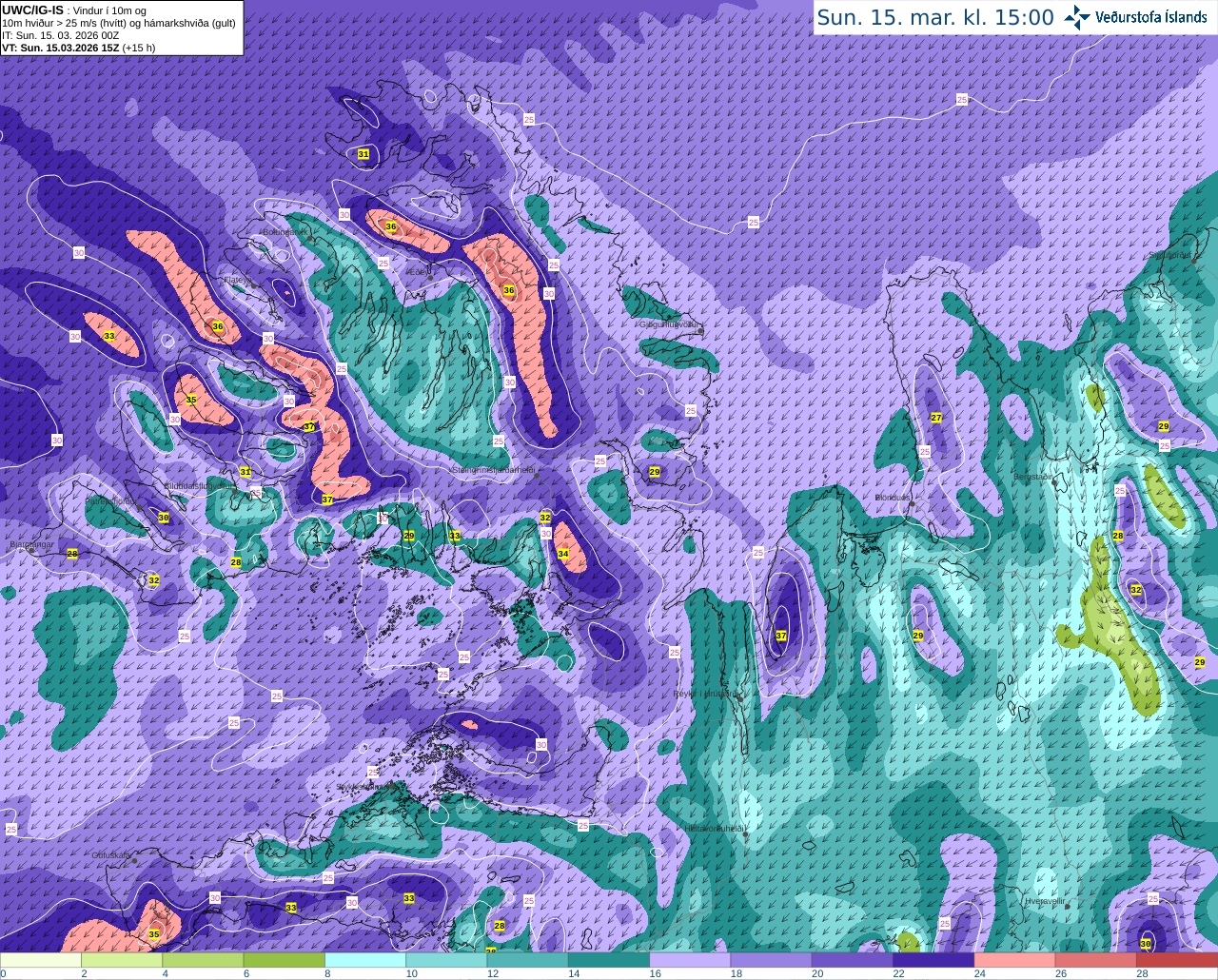Click the yellow 37 gust label near Reykir í Hrútafirði

[781, 636]
